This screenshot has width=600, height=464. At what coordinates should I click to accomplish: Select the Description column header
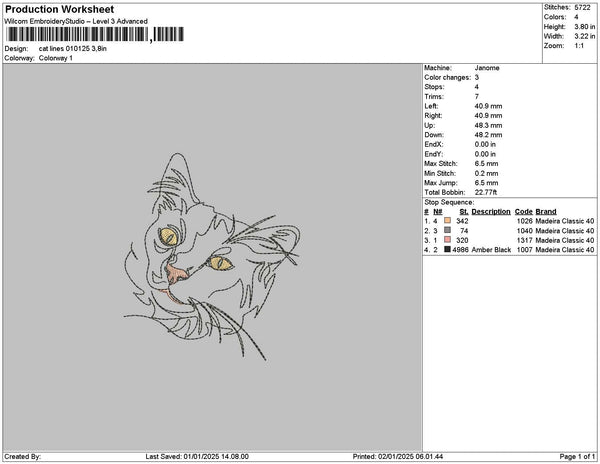[x=491, y=211]
